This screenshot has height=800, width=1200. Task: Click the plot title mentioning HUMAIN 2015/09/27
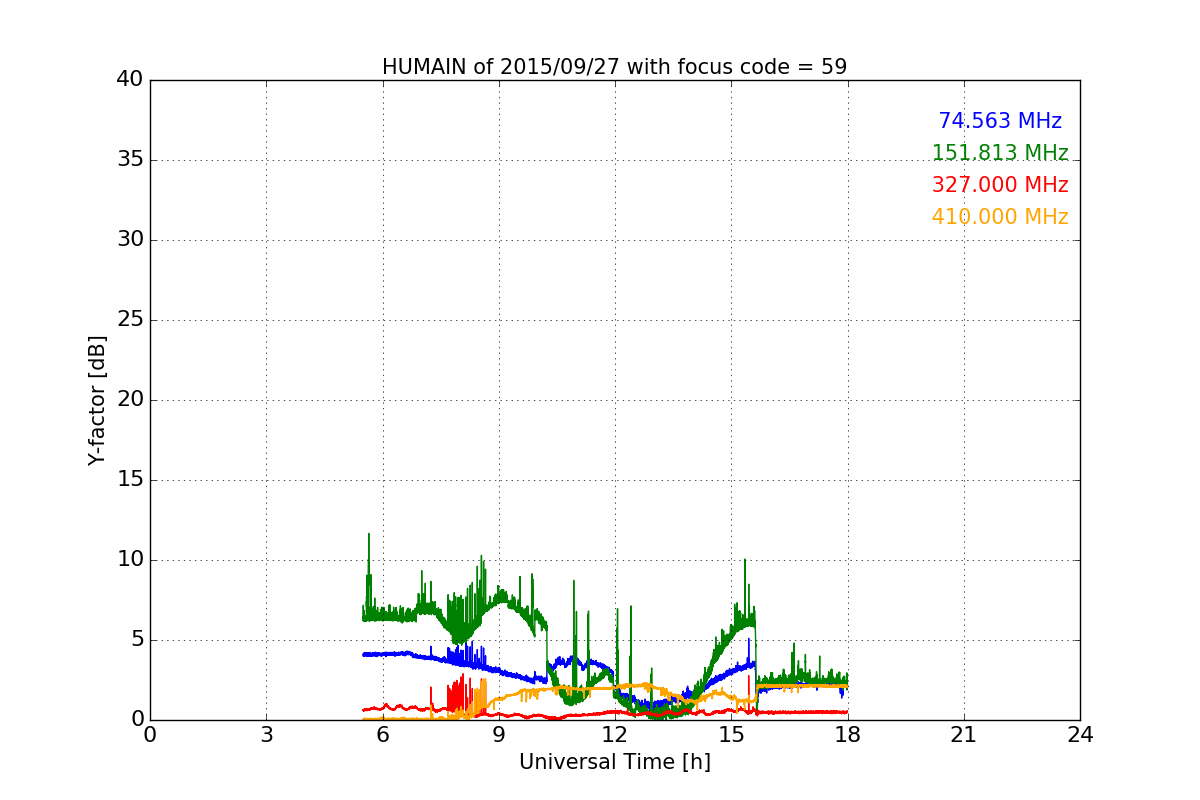614,67
